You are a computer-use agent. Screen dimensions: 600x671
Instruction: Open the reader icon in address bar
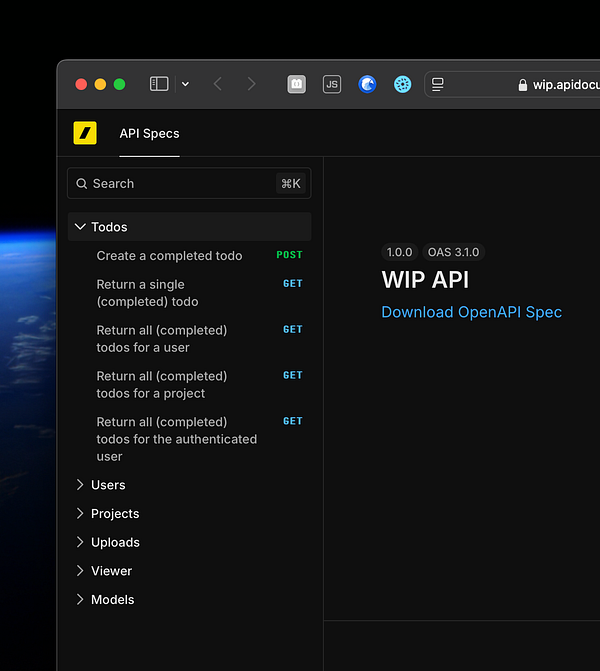[x=438, y=85]
